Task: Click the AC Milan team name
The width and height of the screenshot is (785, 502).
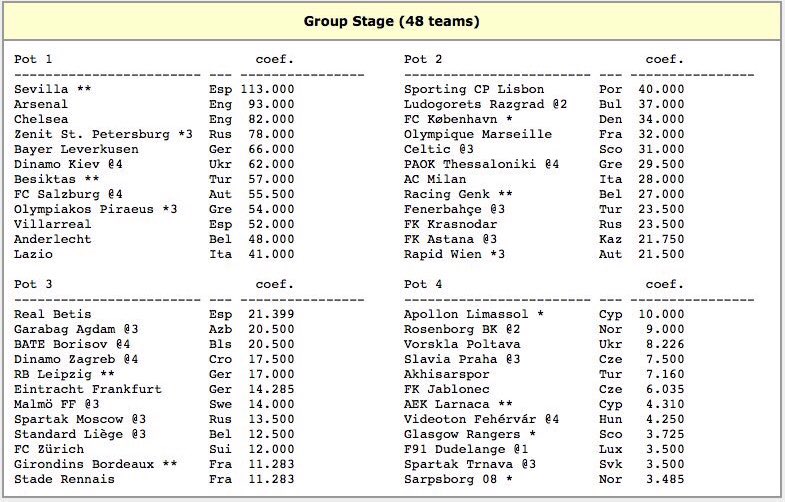Action: (435, 179)
